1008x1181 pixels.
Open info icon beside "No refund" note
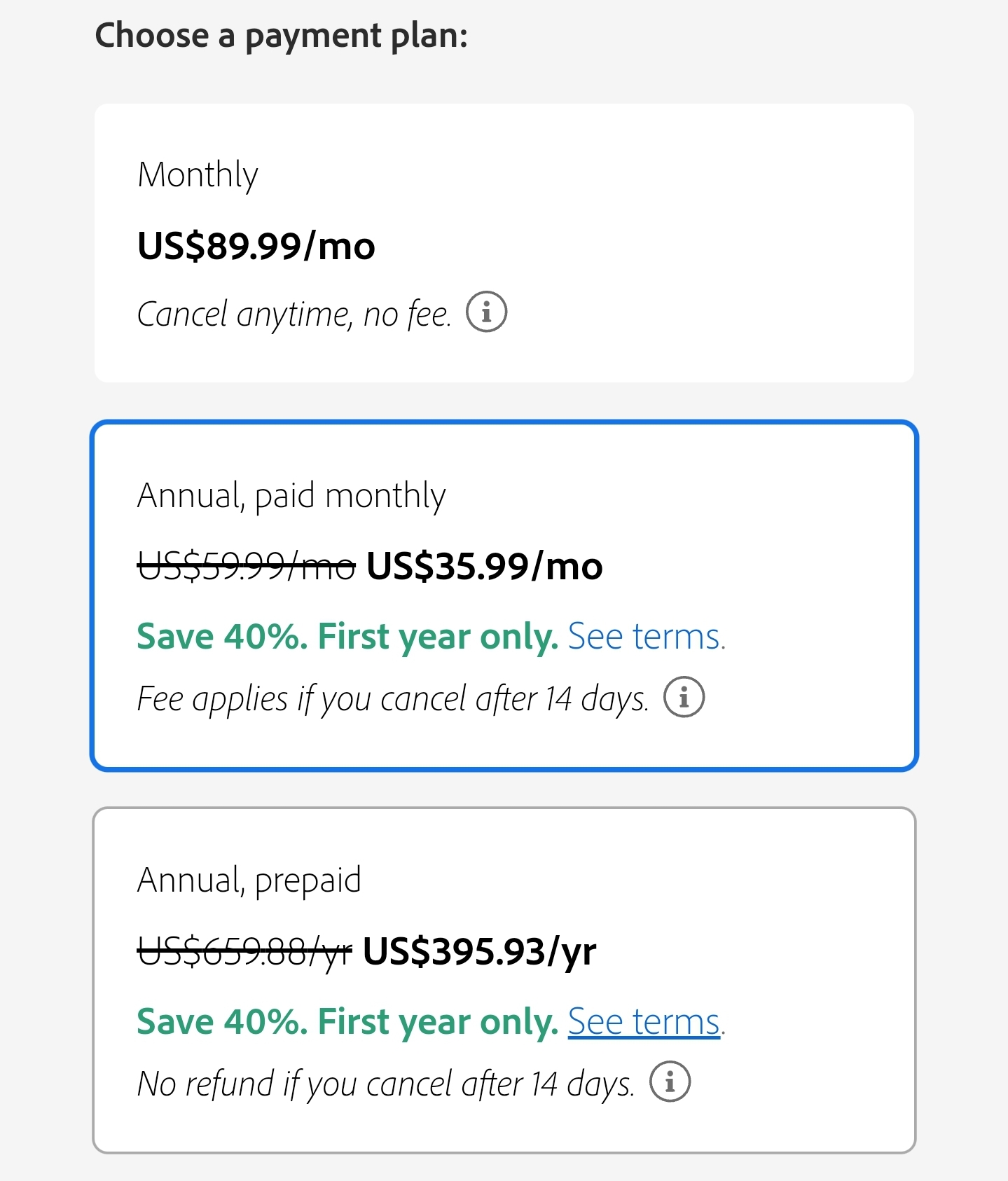[x=670, y=1082]
